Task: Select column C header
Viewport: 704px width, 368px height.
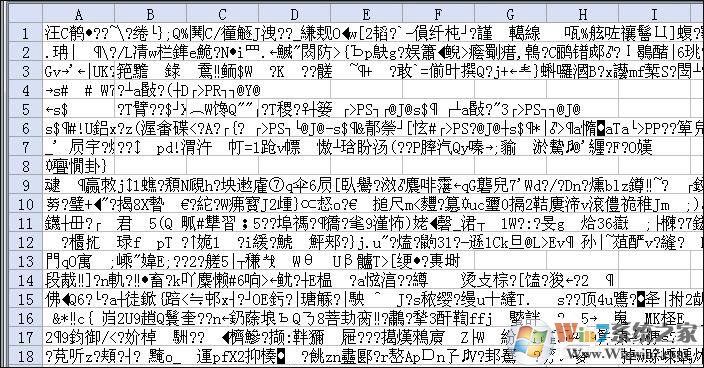Action: click(x=222, y=14)
